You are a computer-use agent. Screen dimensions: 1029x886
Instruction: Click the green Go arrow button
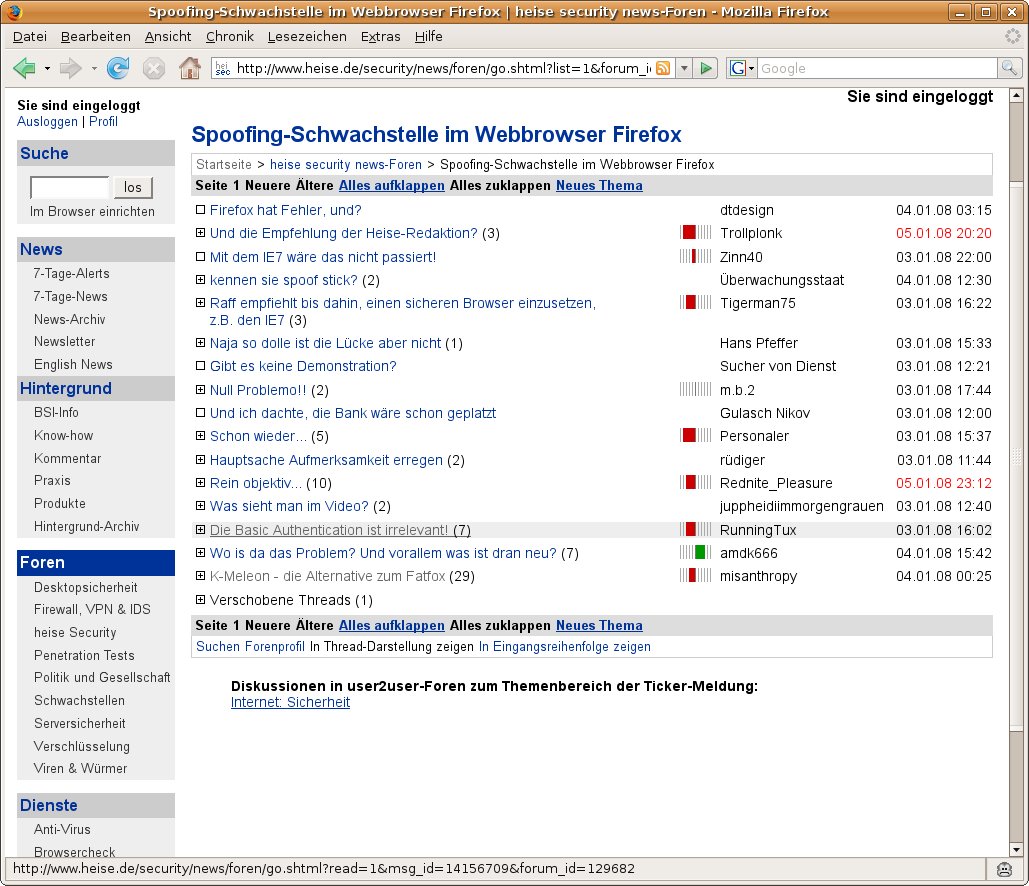705,68
